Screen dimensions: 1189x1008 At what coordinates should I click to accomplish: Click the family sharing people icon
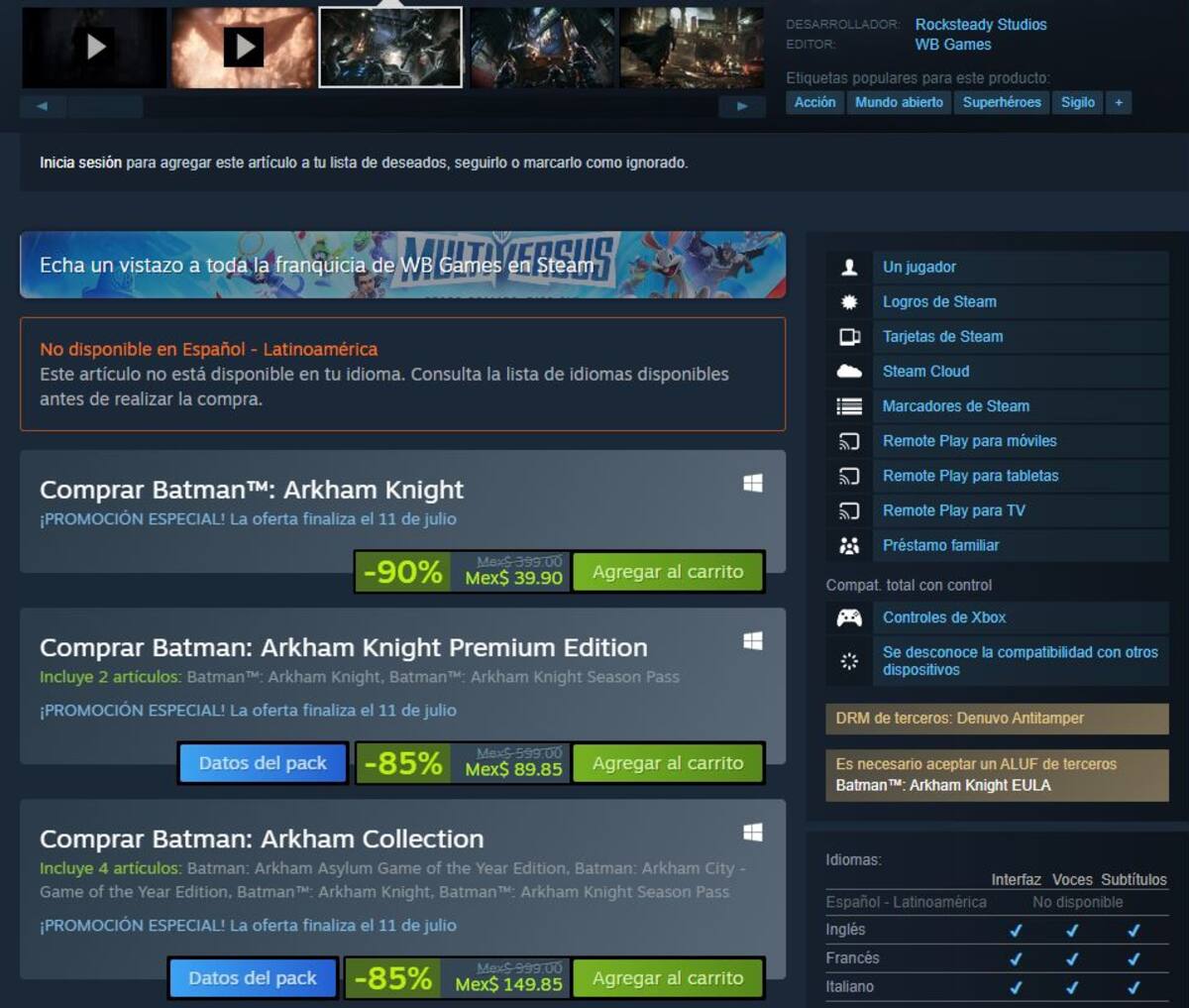point(849,545)
